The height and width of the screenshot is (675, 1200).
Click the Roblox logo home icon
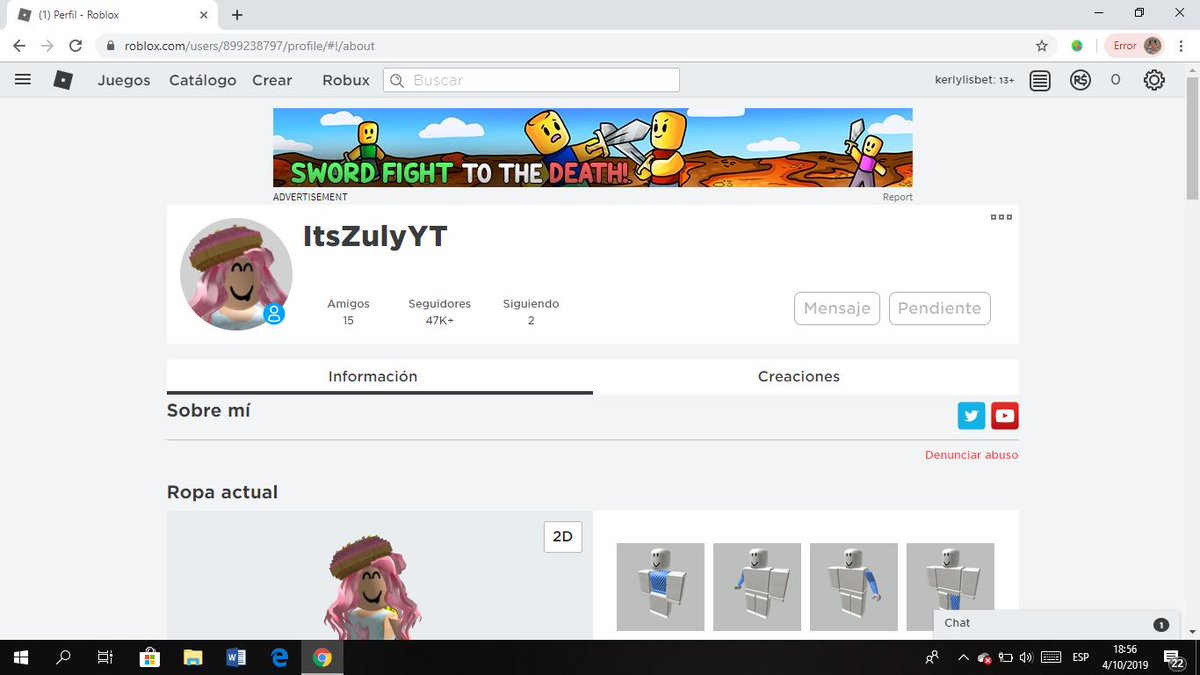(63, 80)
